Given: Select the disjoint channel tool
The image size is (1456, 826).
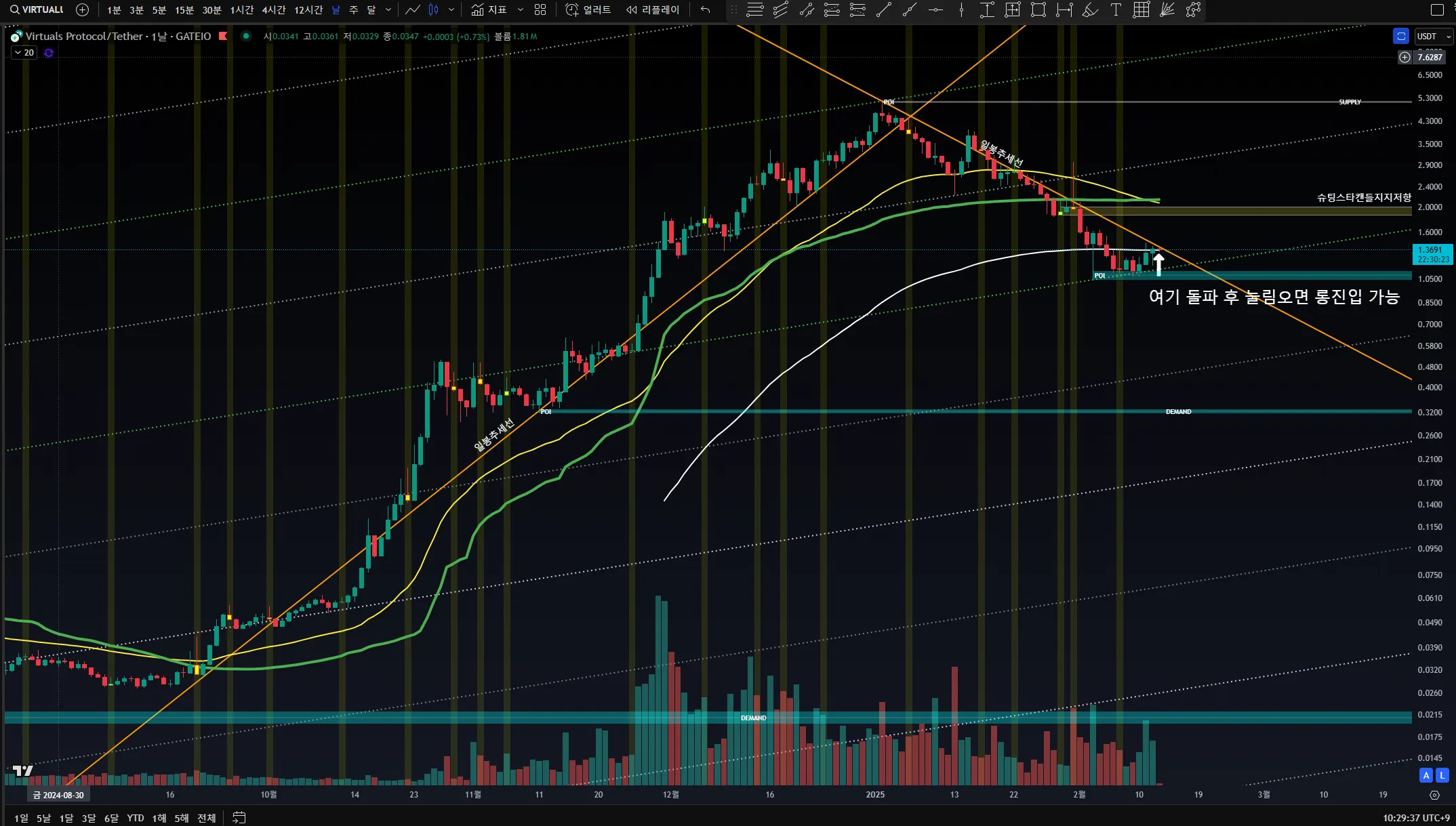Looking at the screenshot, I should click(858, 9).
